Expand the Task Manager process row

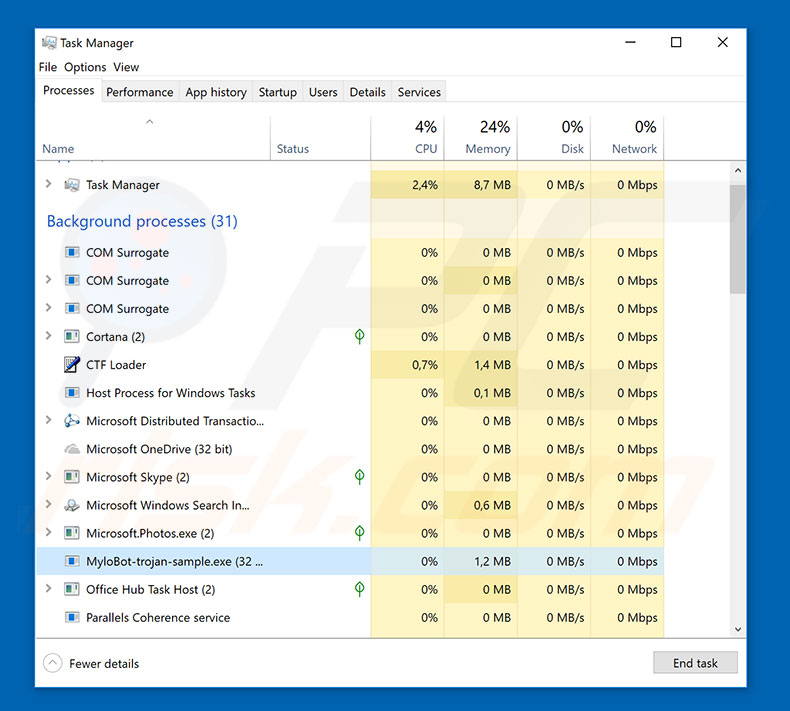click(48, 184)
